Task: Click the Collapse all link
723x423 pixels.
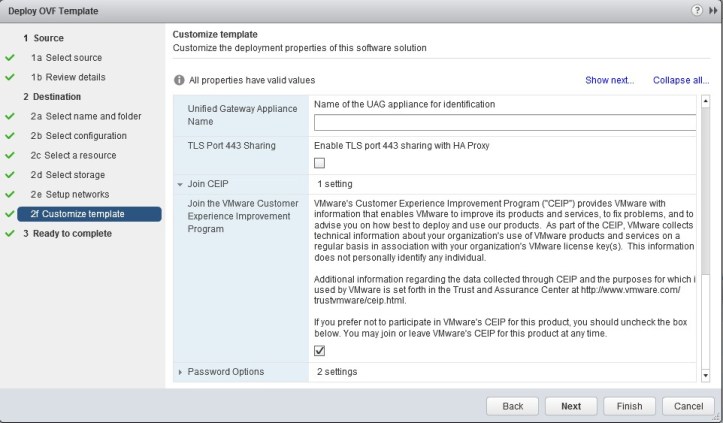Action: 681,79
